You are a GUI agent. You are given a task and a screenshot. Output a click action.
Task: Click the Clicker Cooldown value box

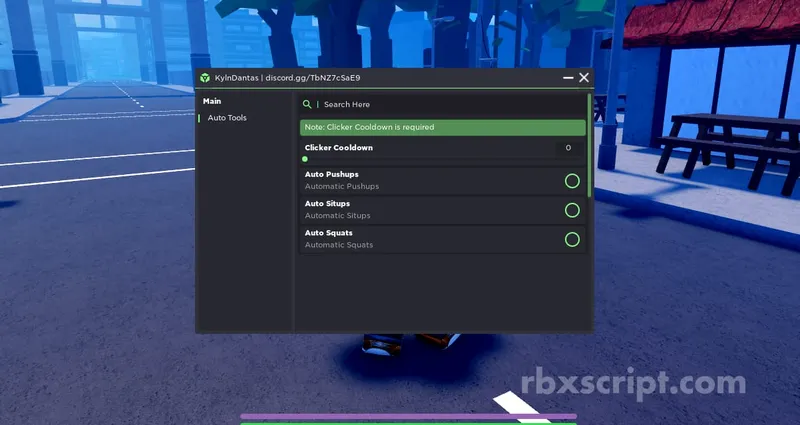568,148
